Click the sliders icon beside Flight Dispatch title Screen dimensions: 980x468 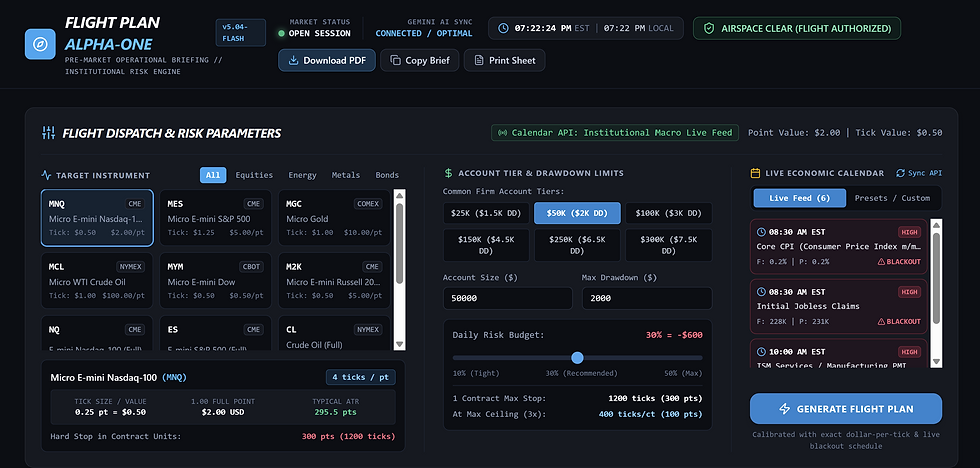48,133
